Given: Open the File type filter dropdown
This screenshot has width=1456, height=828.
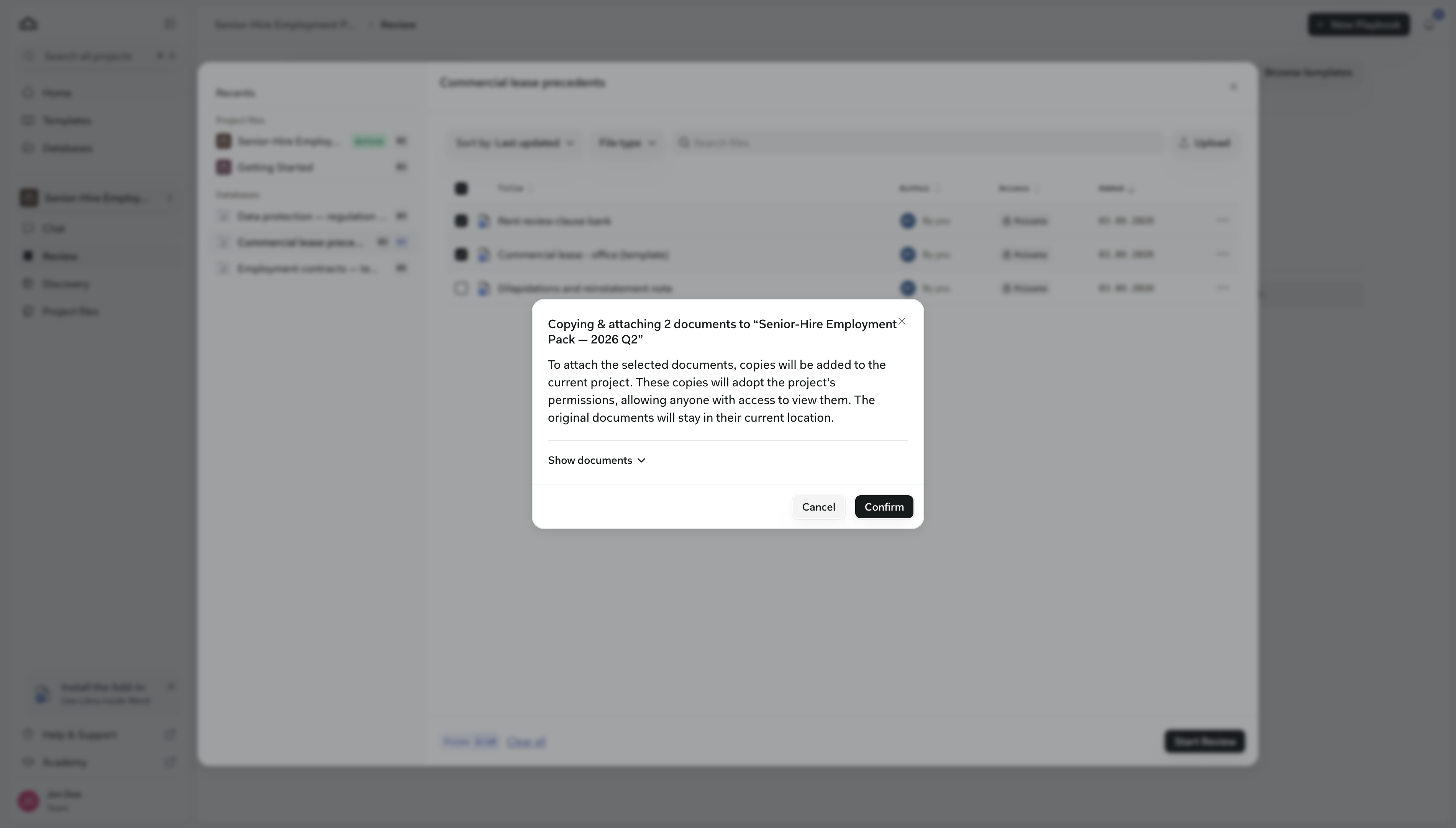Looking at the screenshot, I should coord(627,143).
